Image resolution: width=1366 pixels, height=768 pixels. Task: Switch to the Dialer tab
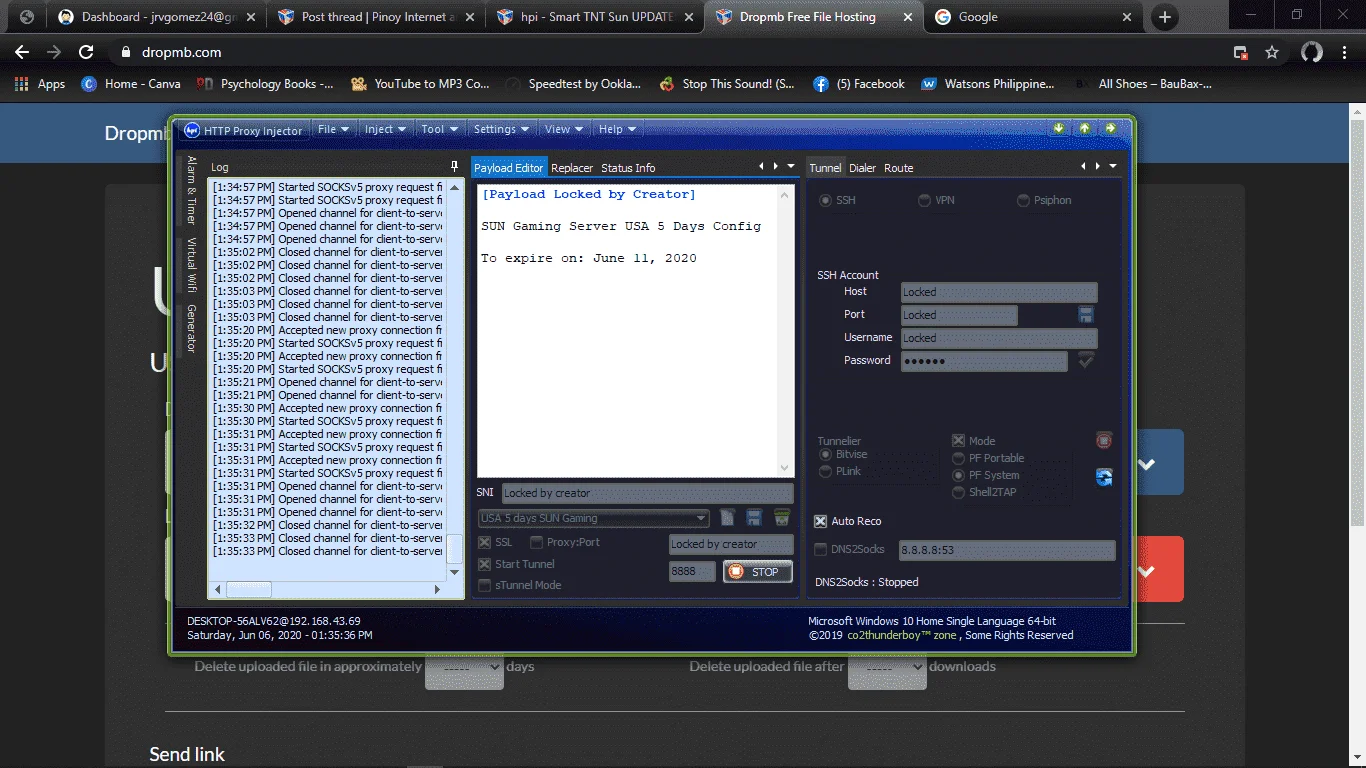coord(862,168)
